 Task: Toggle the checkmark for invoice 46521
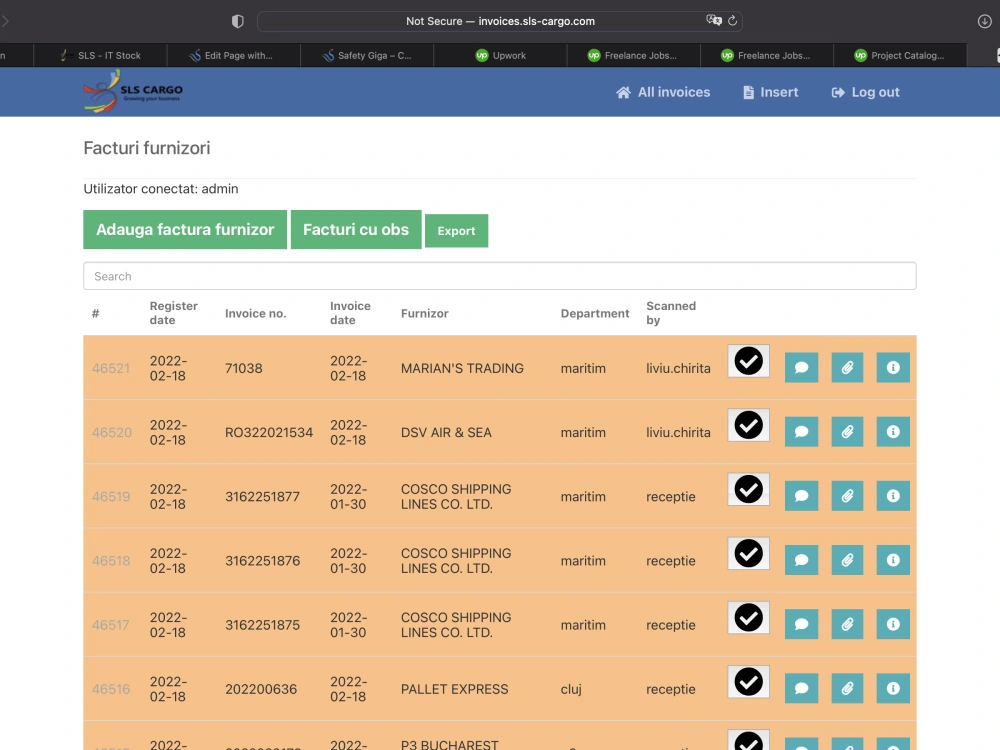tap(748, 361)
